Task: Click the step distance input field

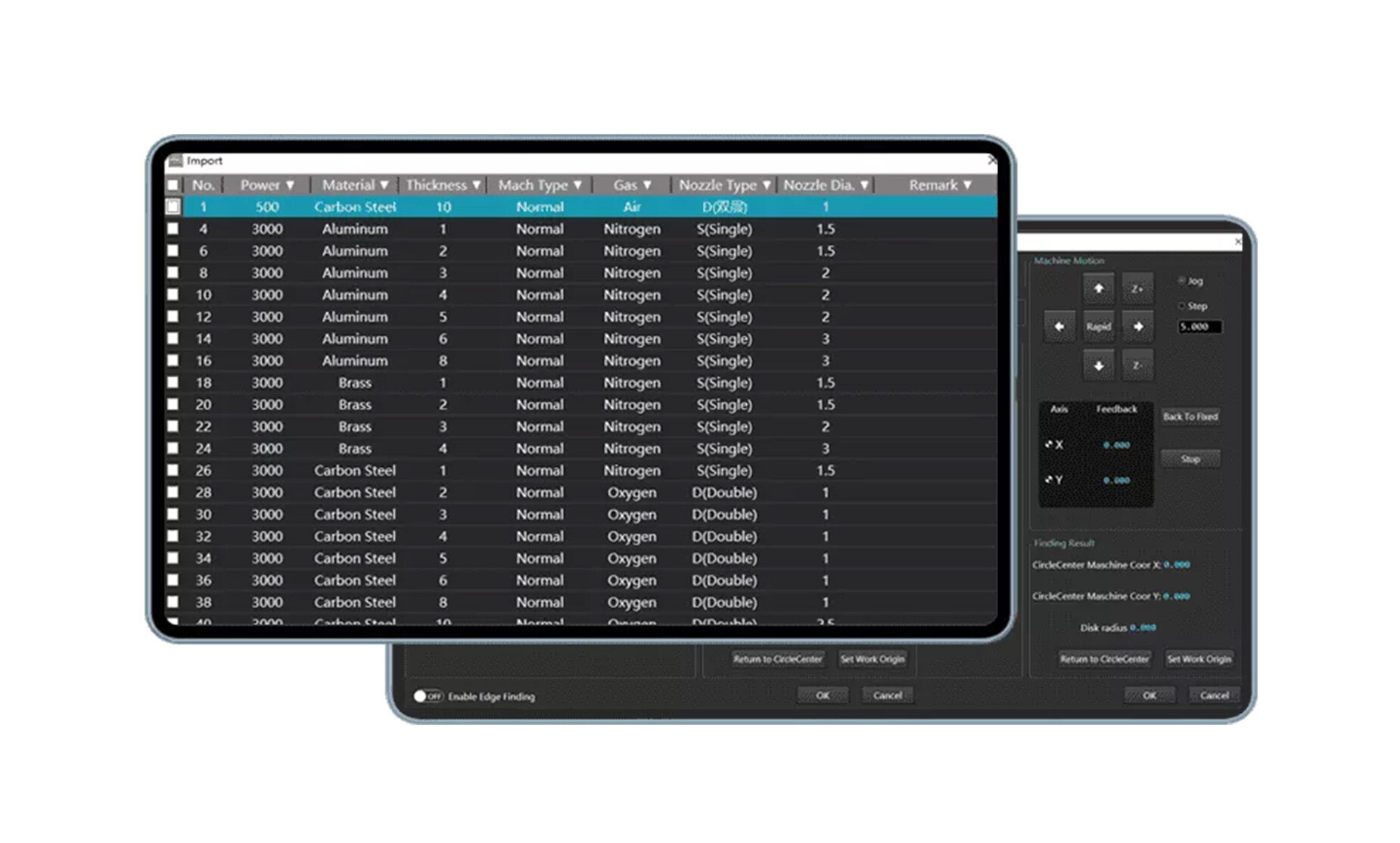Action: click(1199, 327)
